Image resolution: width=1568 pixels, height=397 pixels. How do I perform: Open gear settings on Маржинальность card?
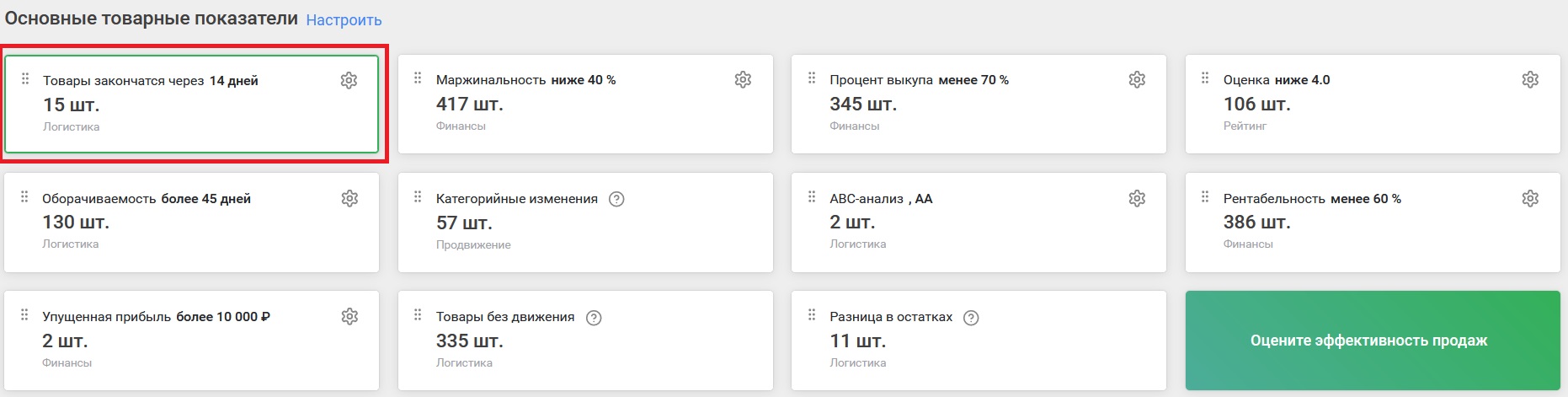tap(743, 79)
